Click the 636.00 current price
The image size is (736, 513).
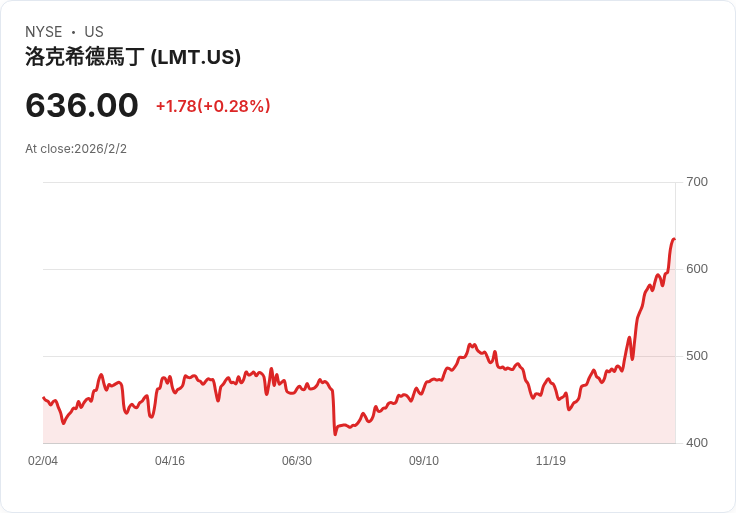82,105
